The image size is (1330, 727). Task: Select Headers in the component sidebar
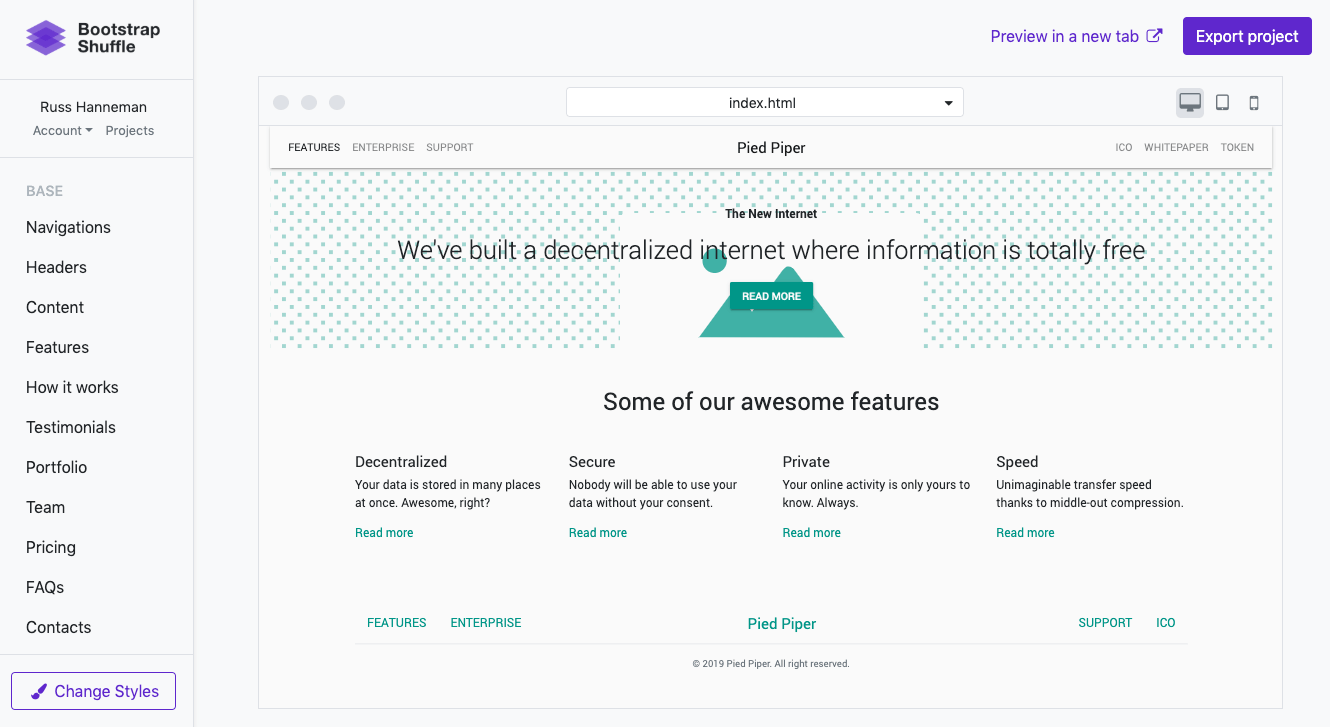56,267
